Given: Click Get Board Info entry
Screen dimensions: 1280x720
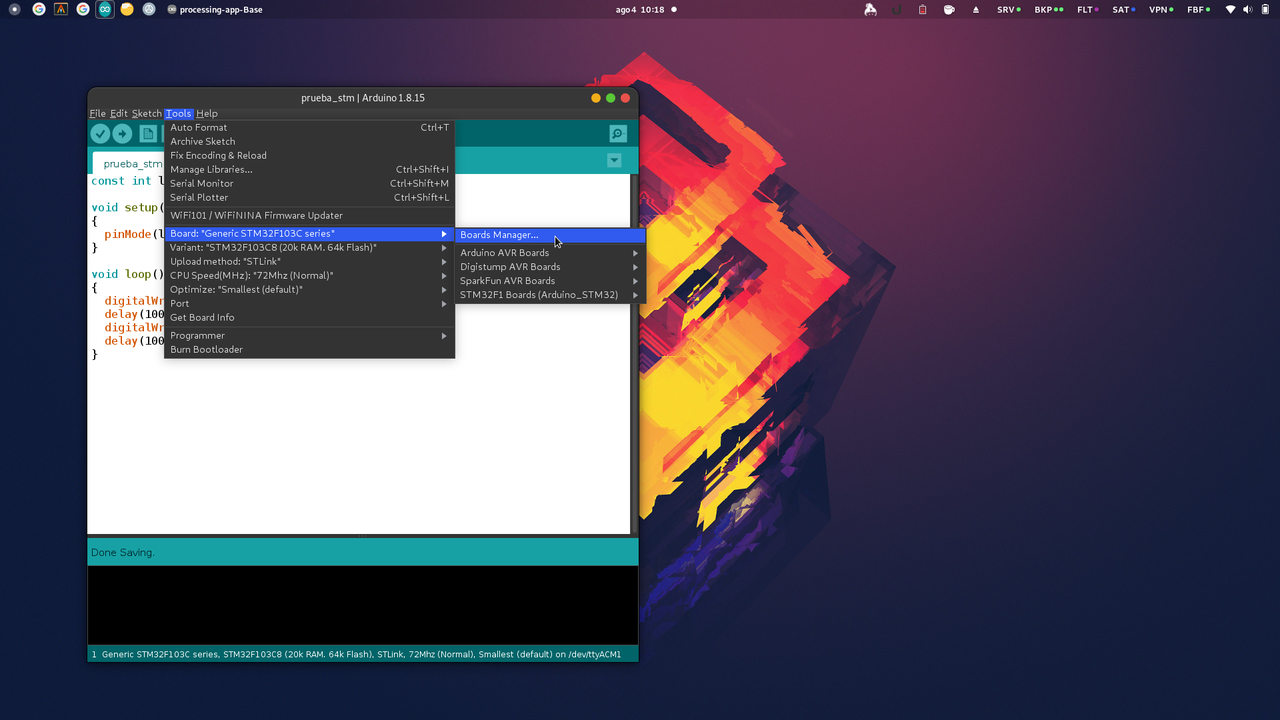Looking at the screenshot, I should [310, 317].
